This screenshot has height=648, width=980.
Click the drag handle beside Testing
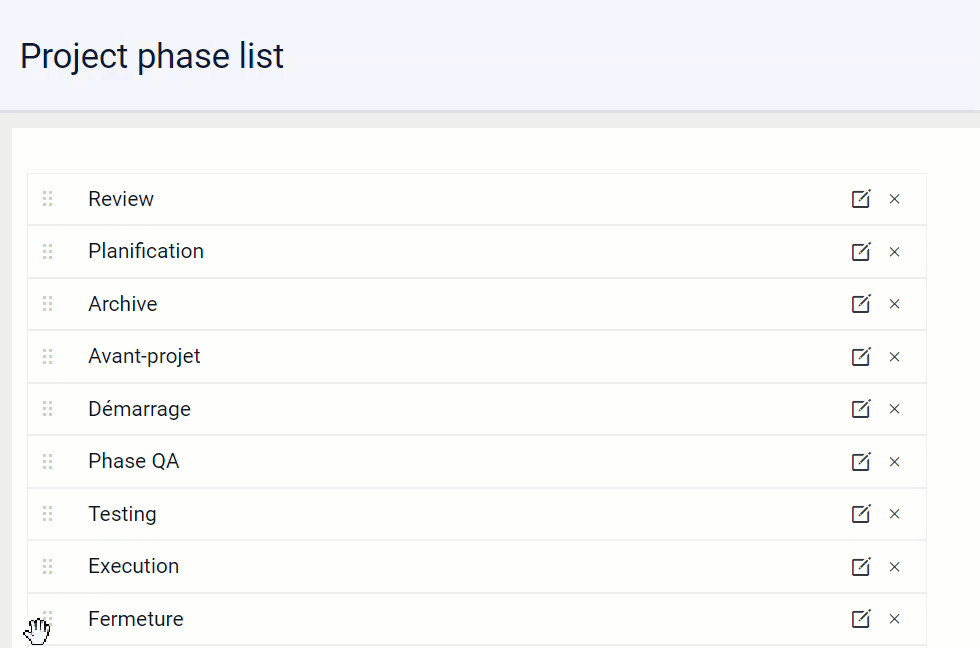(x=48, y=514)
